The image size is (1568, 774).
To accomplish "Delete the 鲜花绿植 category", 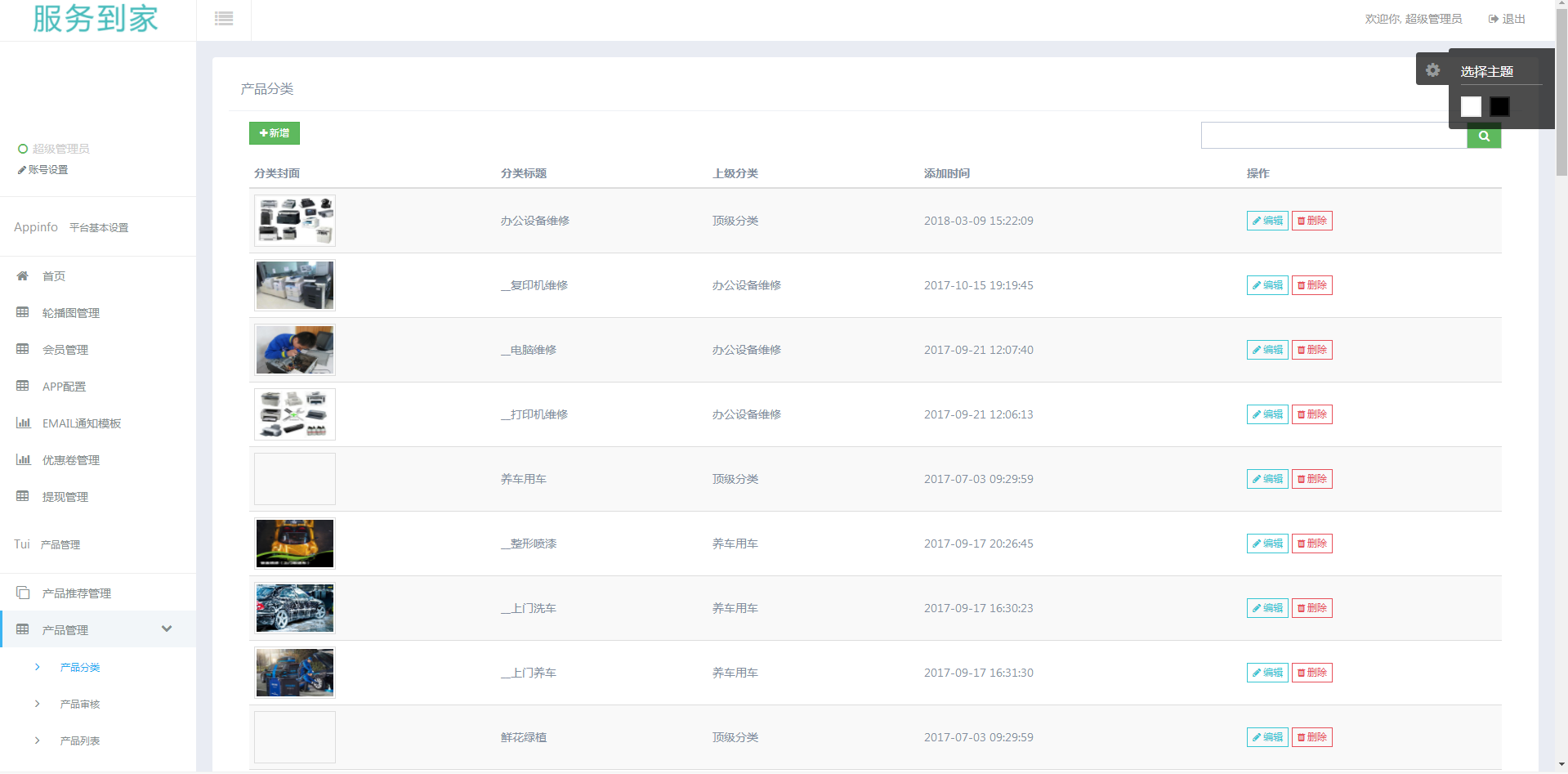I will (1311, 737).
